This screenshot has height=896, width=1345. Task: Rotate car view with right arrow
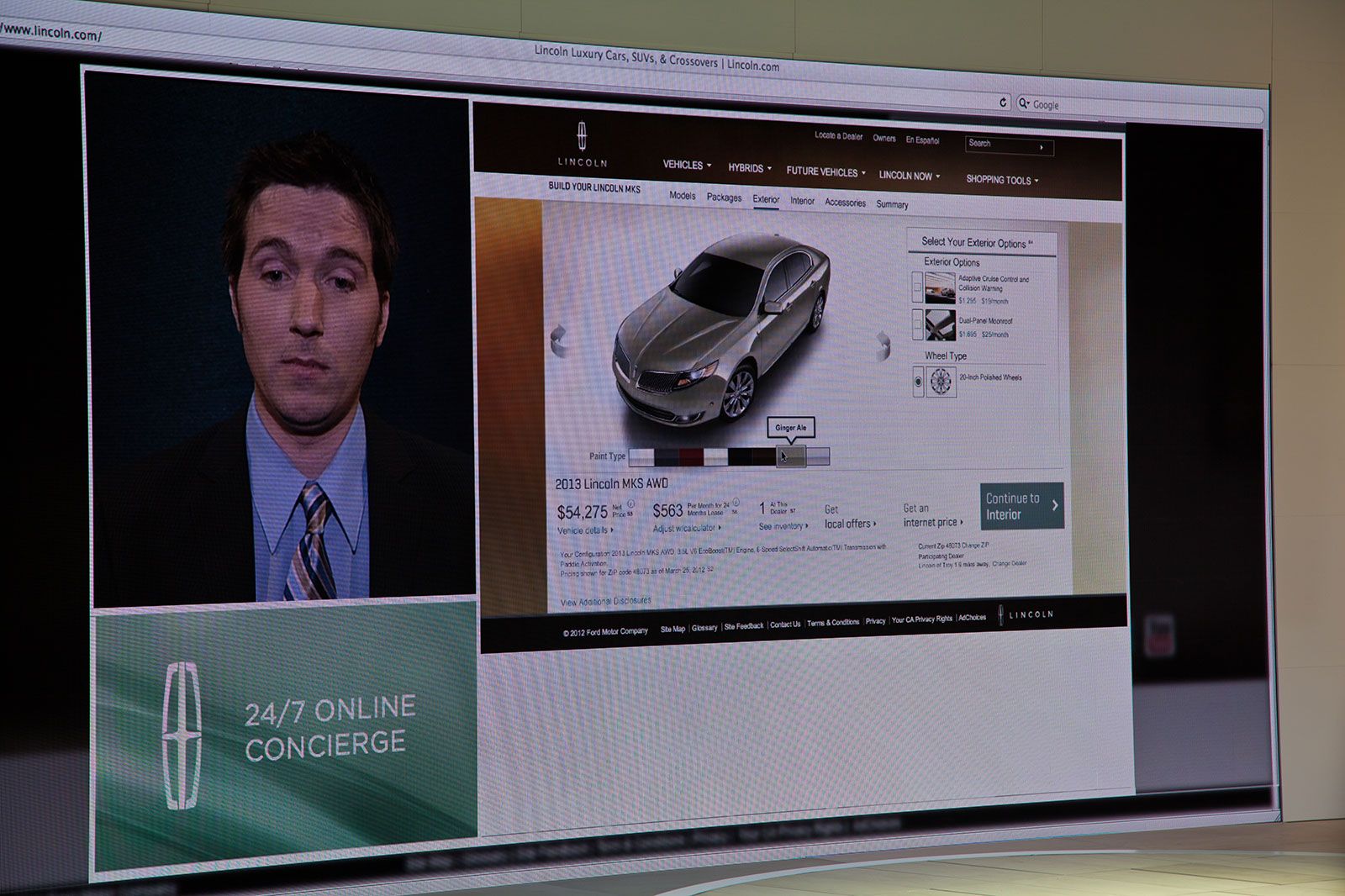tap(883, 345)
